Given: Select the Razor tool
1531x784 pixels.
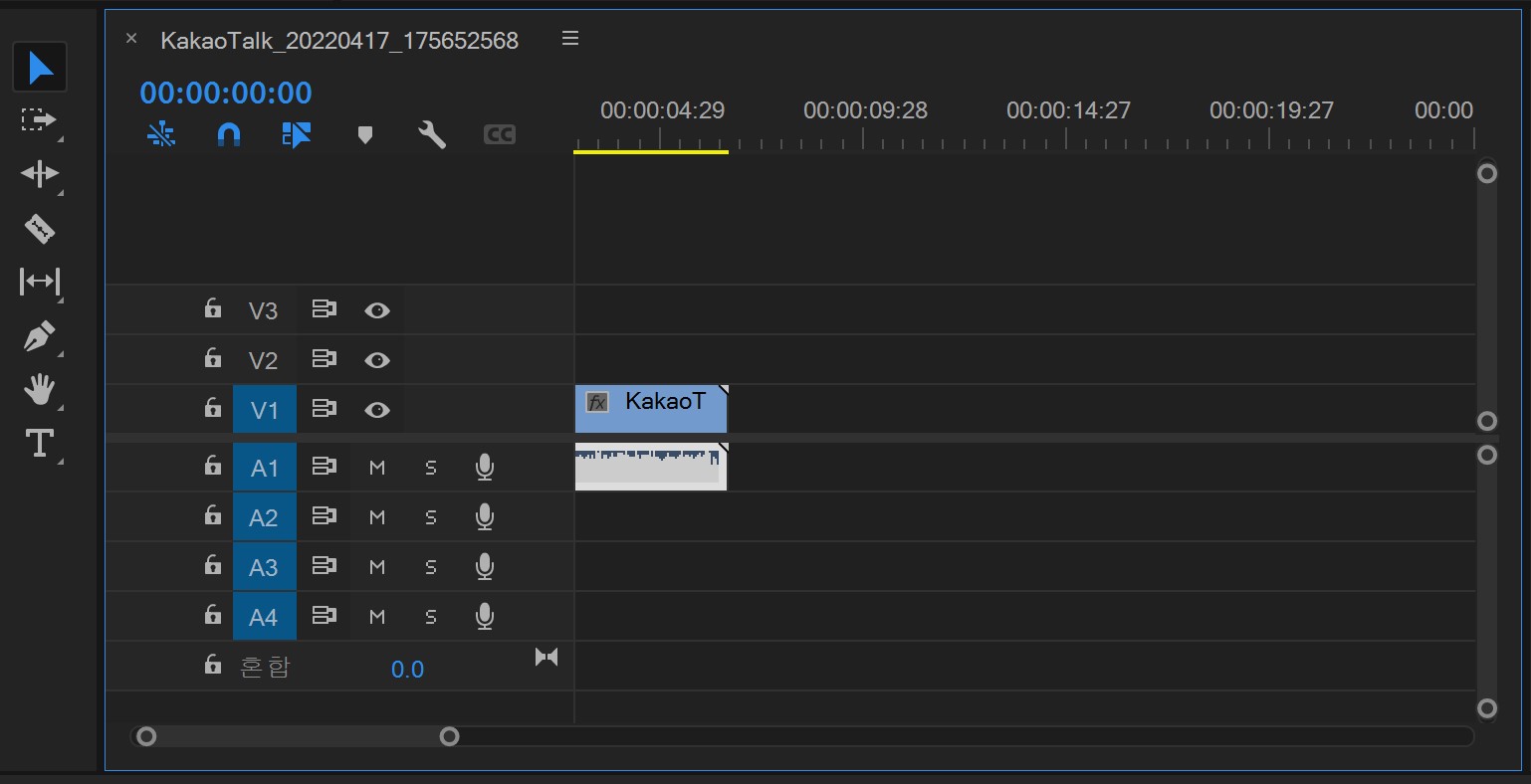Looking at the screenshot, I should pos(39,229).
